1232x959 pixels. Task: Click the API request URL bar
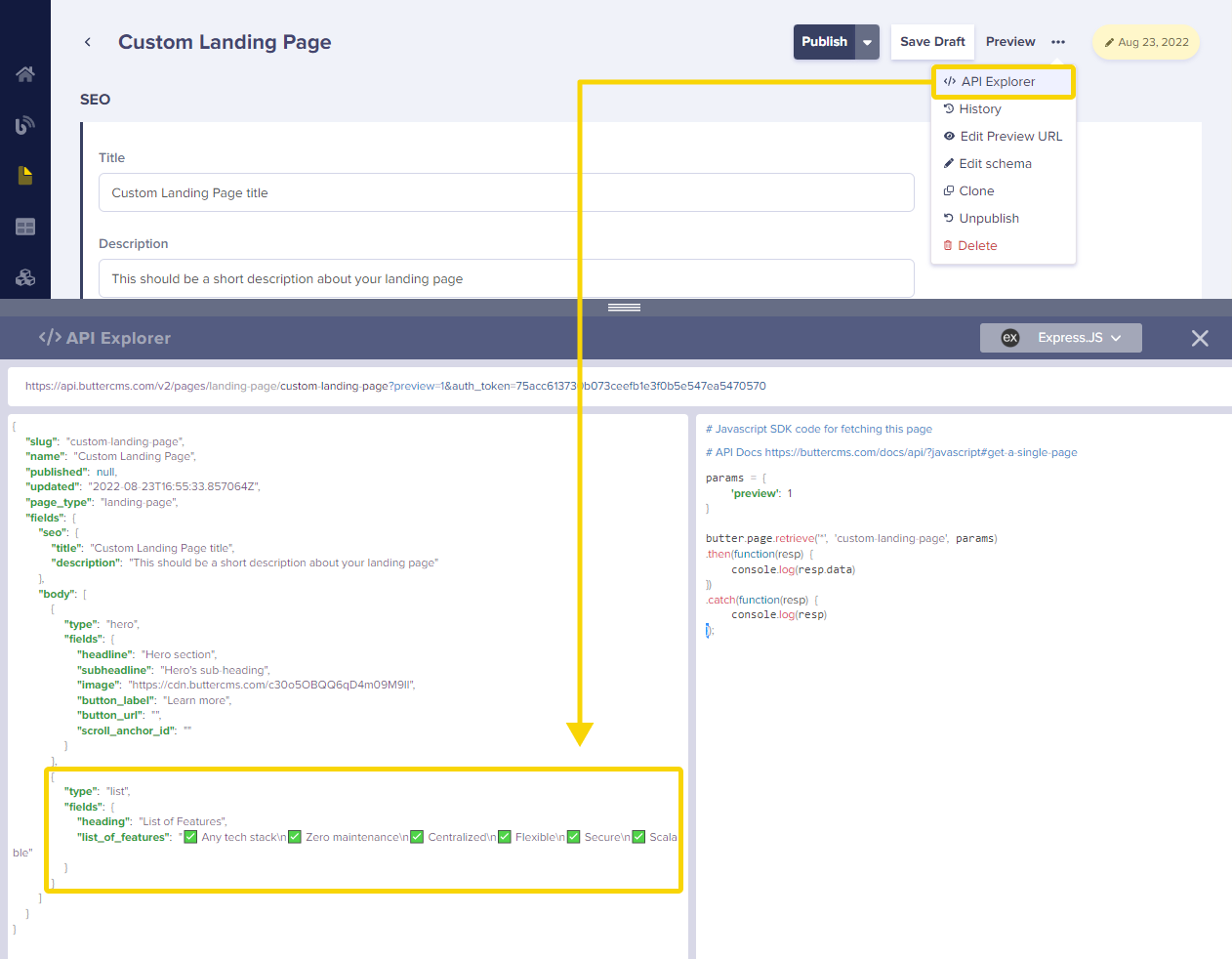(620, 386)
